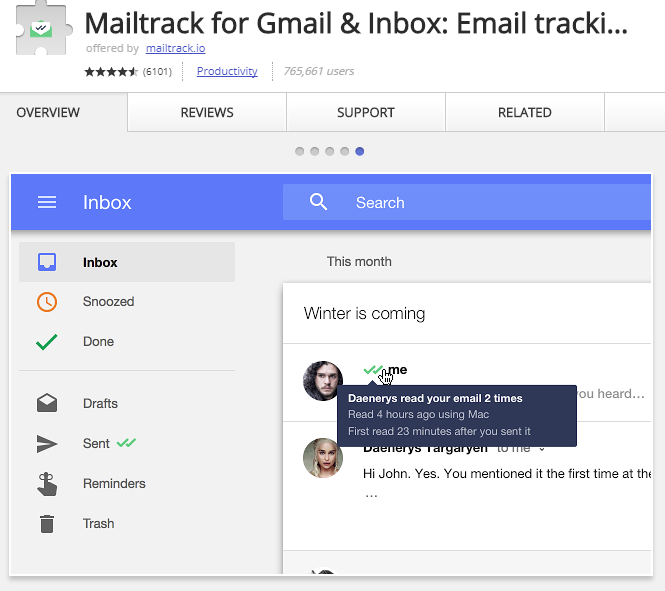Open the Sent folder label
Screen dimensions: 665x591
point(96,443)
